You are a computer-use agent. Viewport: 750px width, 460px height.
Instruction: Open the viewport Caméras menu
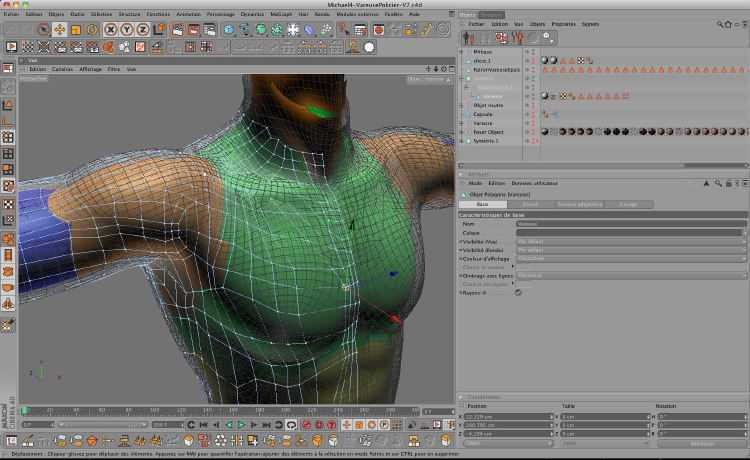click(62, 69)
